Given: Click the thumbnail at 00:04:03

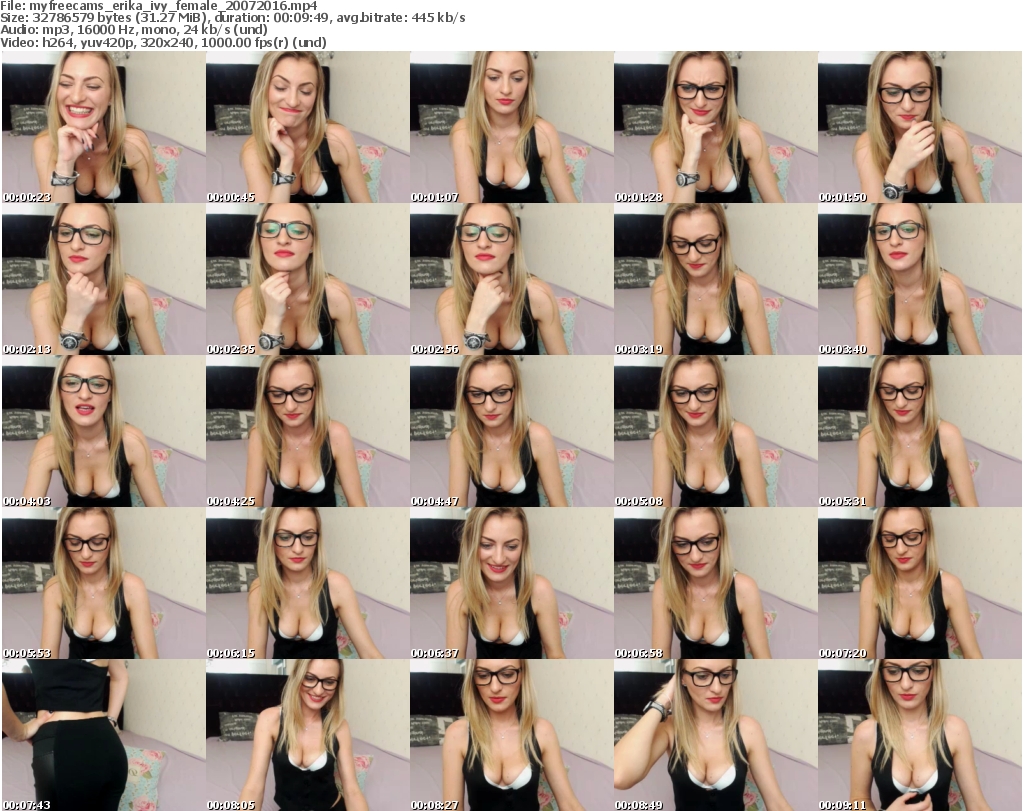Looking at the screenshot, I should [x=103, y=431].
